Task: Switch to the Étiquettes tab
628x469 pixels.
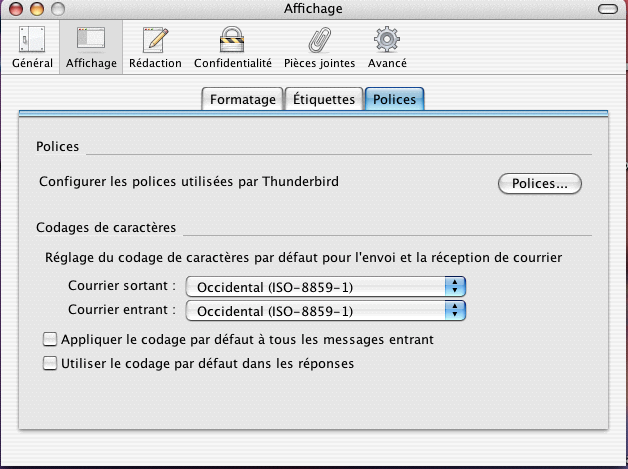Action: pyautogui.click(x=323, y=100)
